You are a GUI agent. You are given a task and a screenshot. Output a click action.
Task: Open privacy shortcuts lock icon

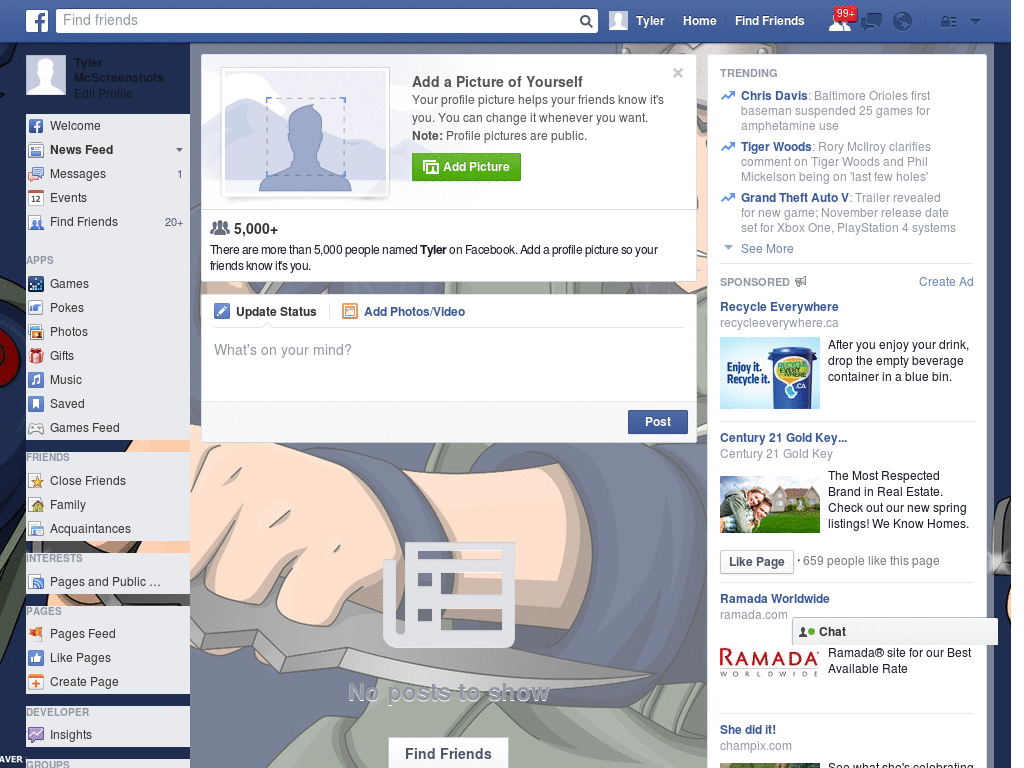point(948,22)
